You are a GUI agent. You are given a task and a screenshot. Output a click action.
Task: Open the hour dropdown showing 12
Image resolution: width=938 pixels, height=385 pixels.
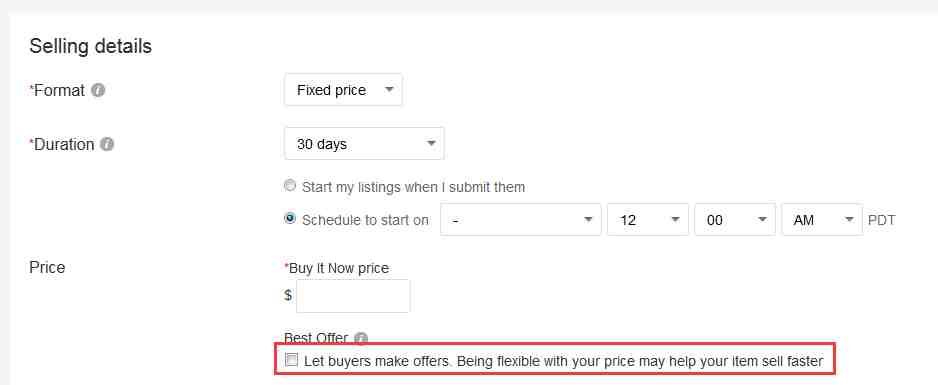coord(648,219)
